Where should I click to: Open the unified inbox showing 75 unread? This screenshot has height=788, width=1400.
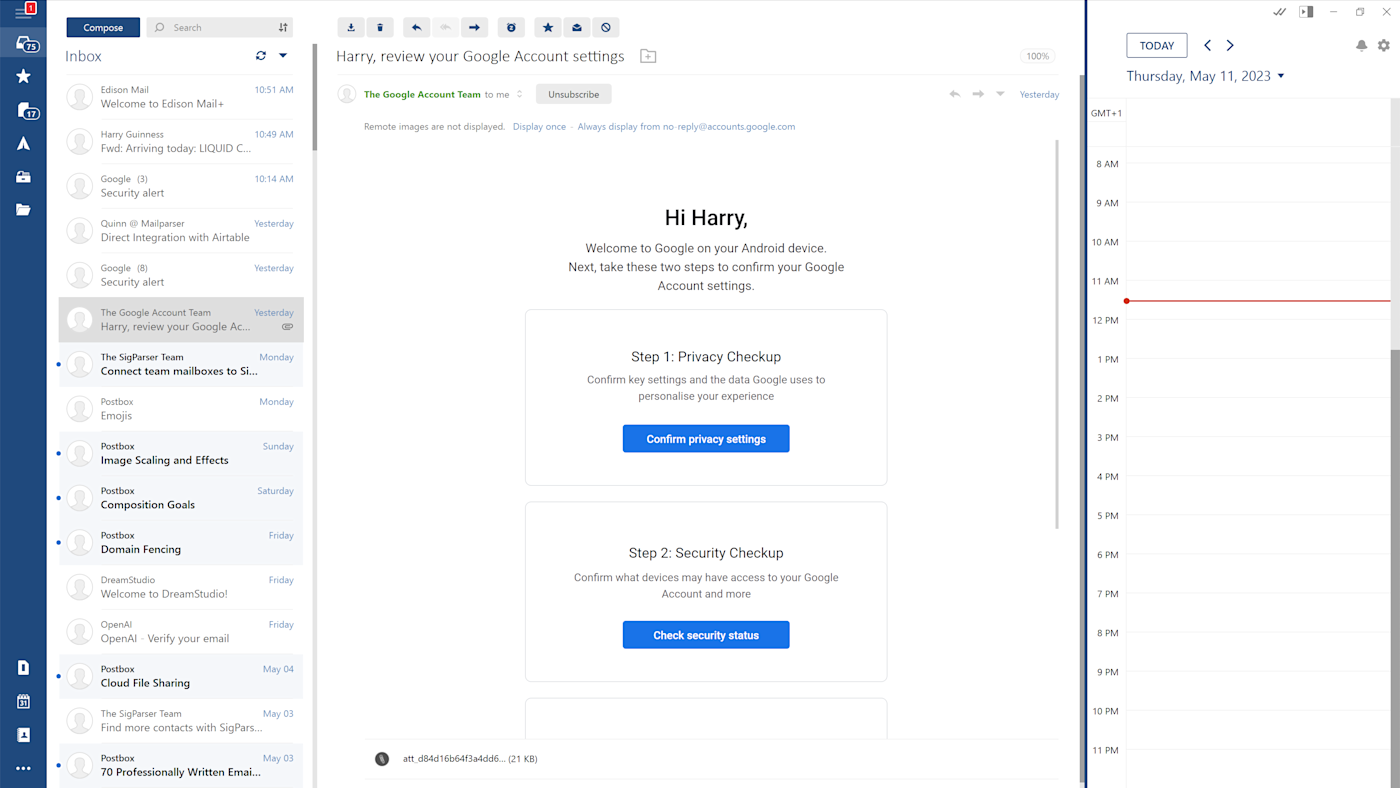[26, 43]
